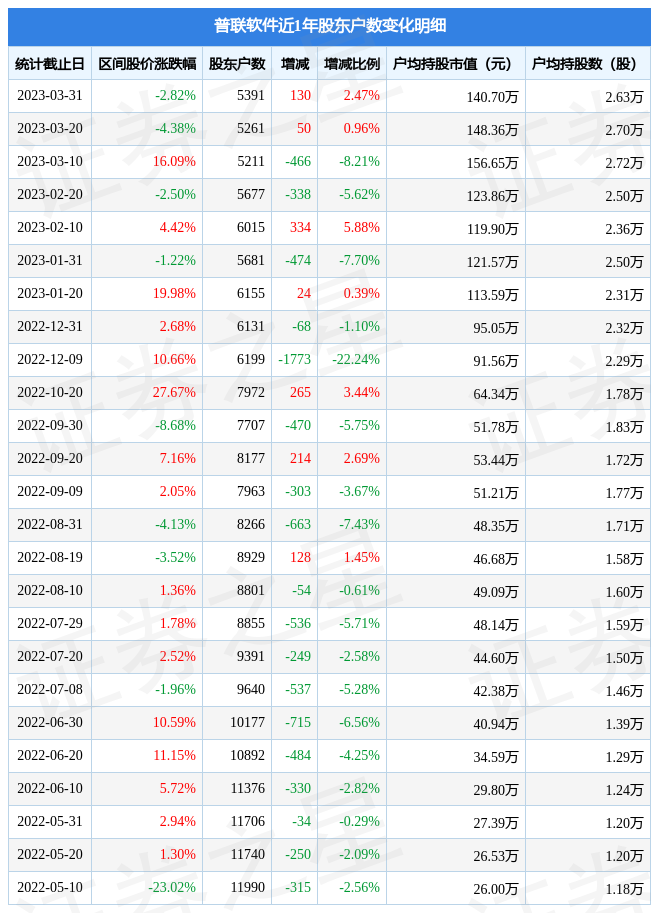Image resolution: width=651 pixels, height=913 pixels.
Task: Select the date cell 2023-01-31
Action: (50, 260)
